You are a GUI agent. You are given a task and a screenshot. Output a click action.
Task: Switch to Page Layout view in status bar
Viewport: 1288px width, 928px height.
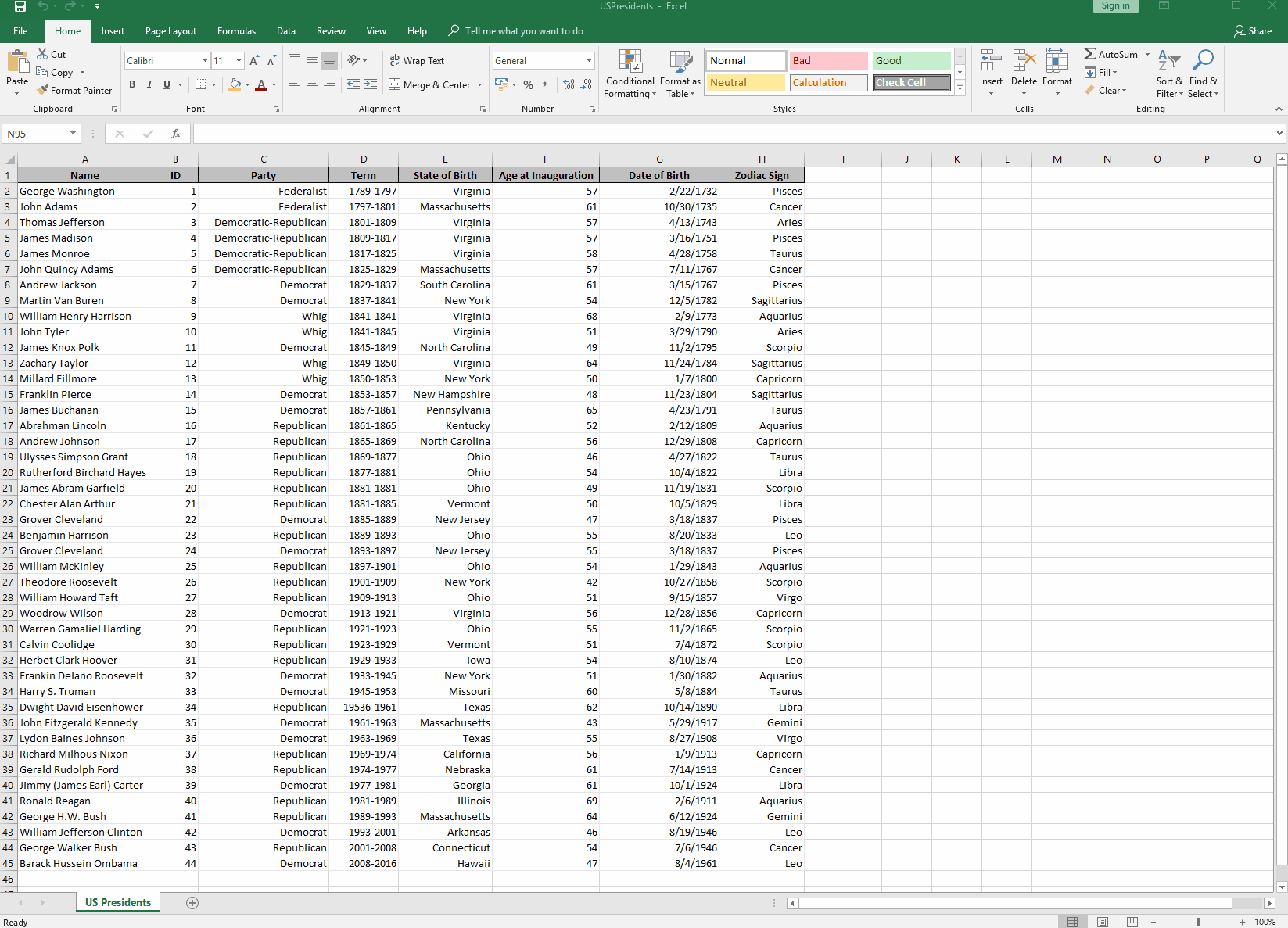[1103, 922]
